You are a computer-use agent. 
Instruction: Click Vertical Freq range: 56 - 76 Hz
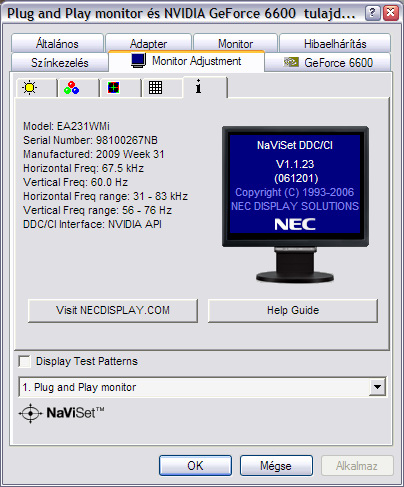click(97, 210)
